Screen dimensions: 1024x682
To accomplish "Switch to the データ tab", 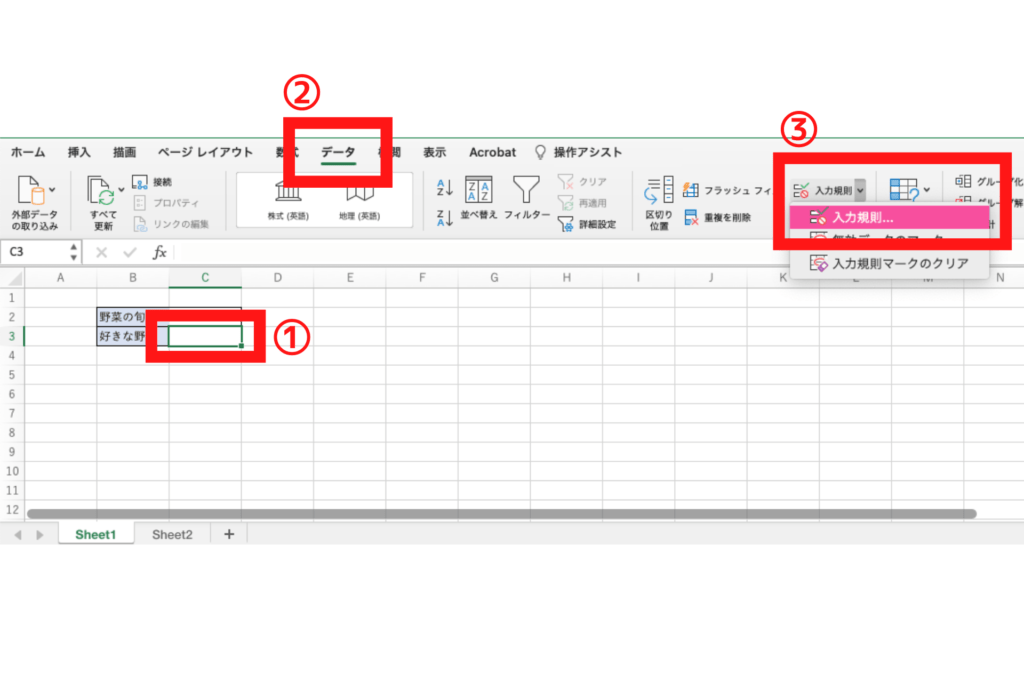I will (x=338, y=152).
